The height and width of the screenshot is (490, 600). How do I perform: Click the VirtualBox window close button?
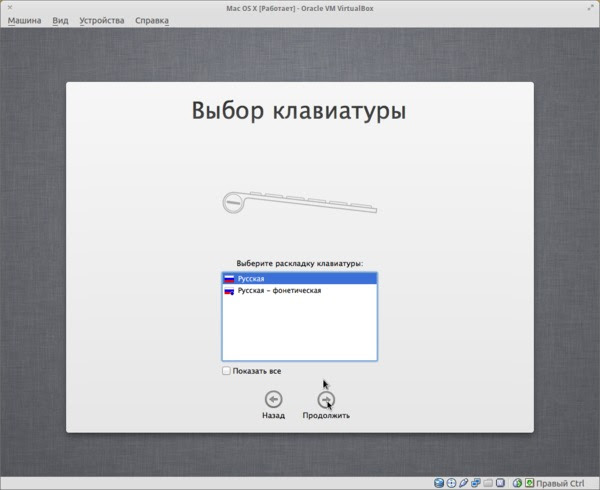click(x=10, y=7)
